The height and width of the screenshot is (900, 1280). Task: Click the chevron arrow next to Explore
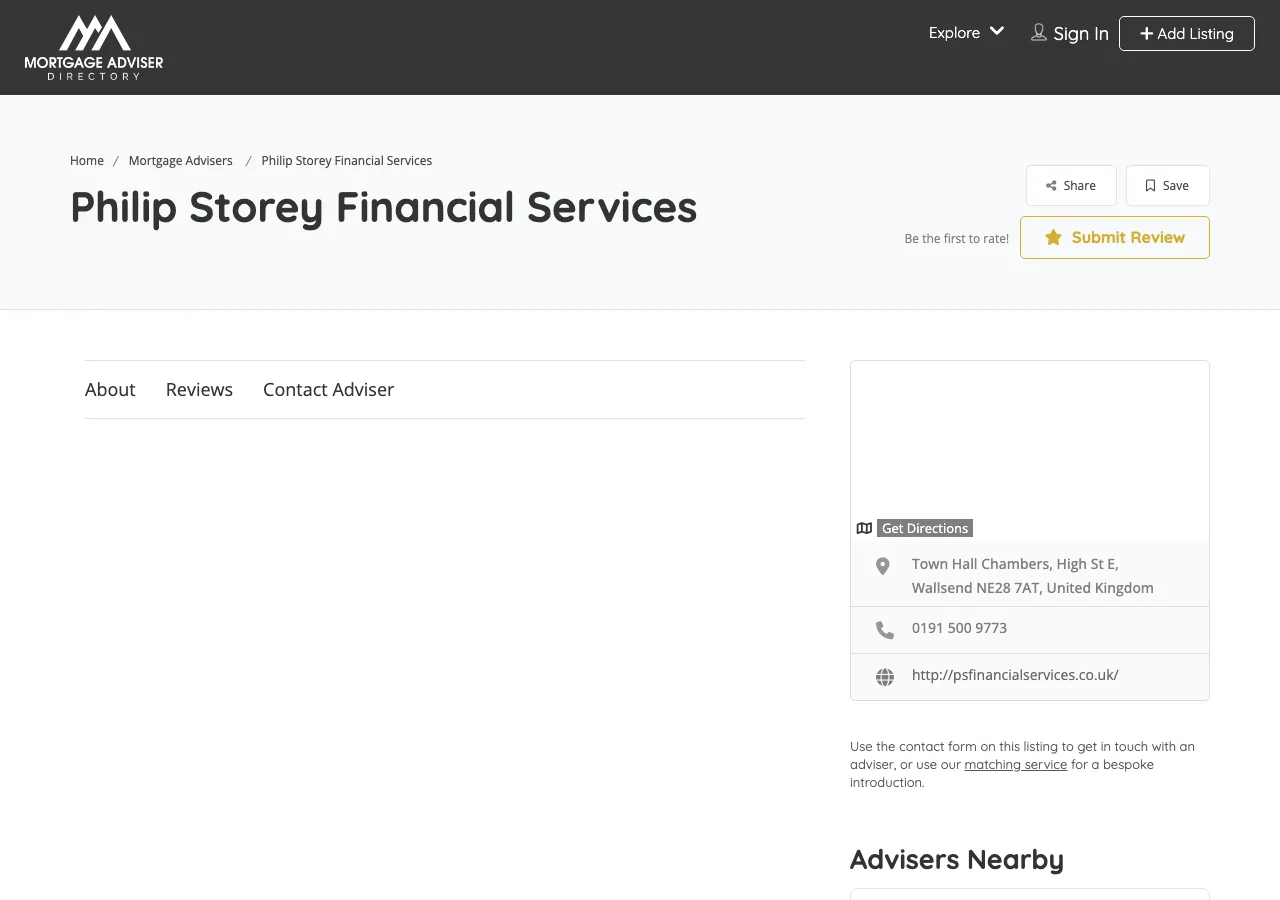click(x=996, y=31)
